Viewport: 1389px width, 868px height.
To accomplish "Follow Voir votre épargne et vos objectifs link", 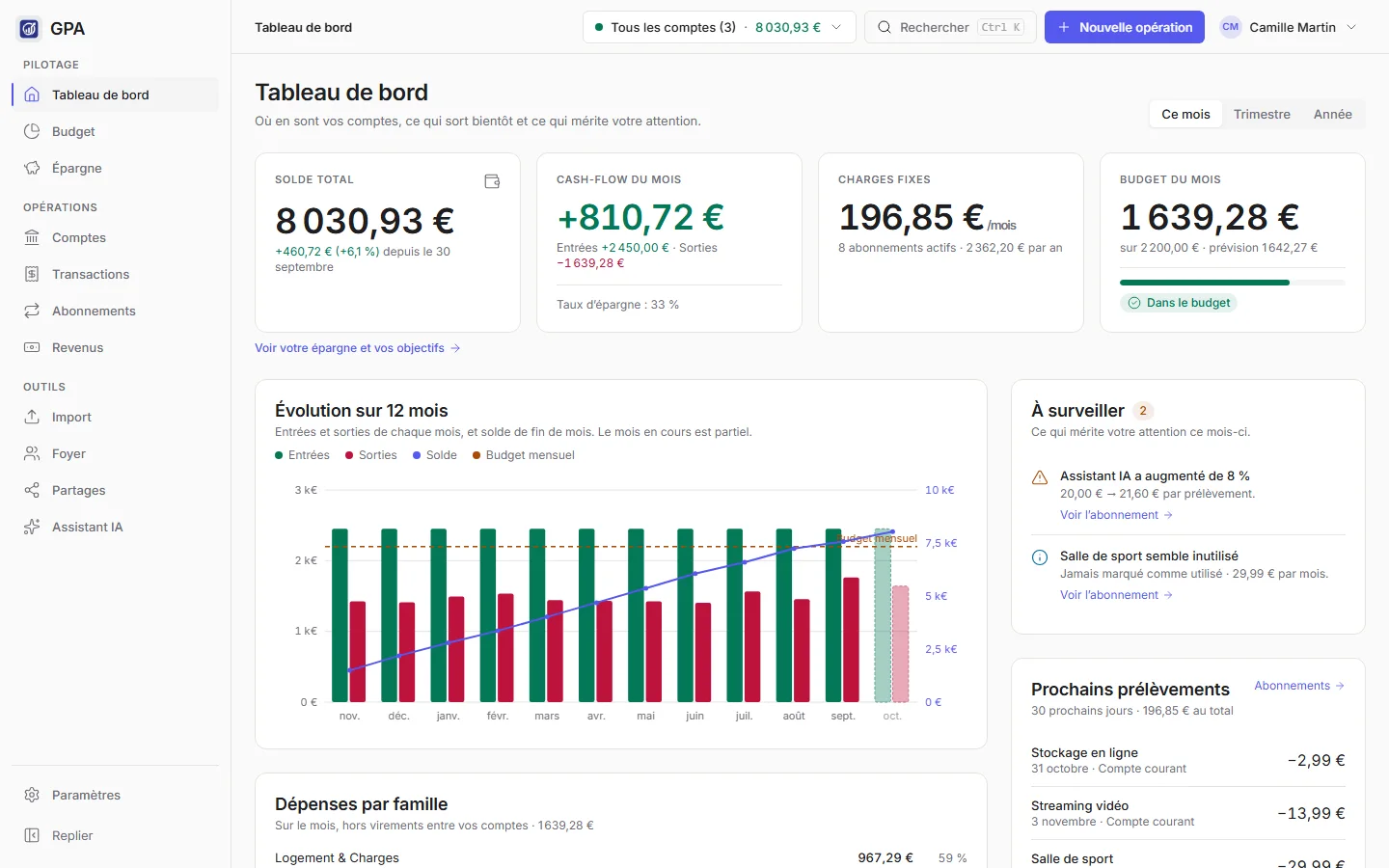I will click(357, 348).
